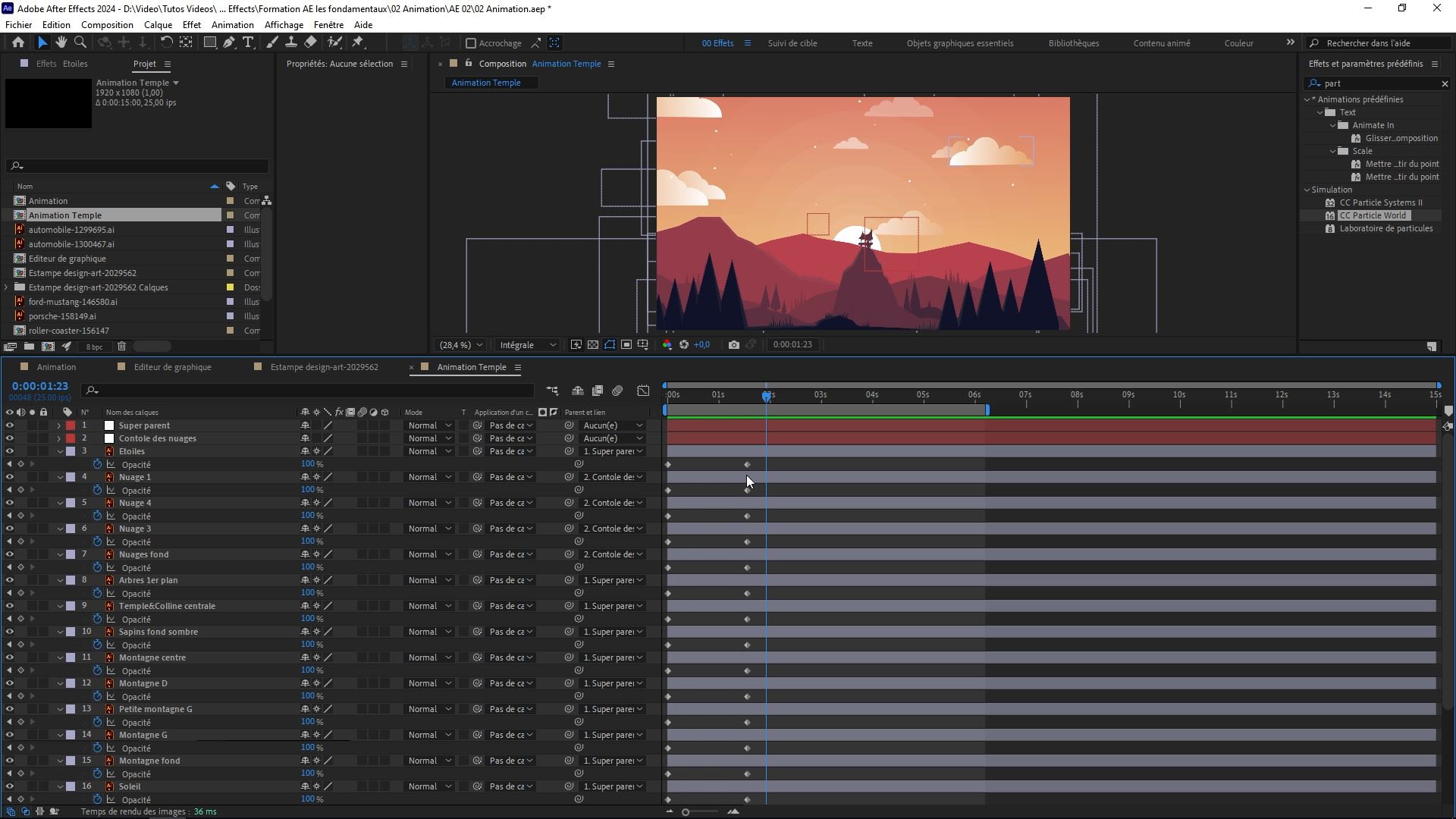Create a new folder in Project panel
The height and width of the screenshot is (819, 1456).
(x=29, y=347)
